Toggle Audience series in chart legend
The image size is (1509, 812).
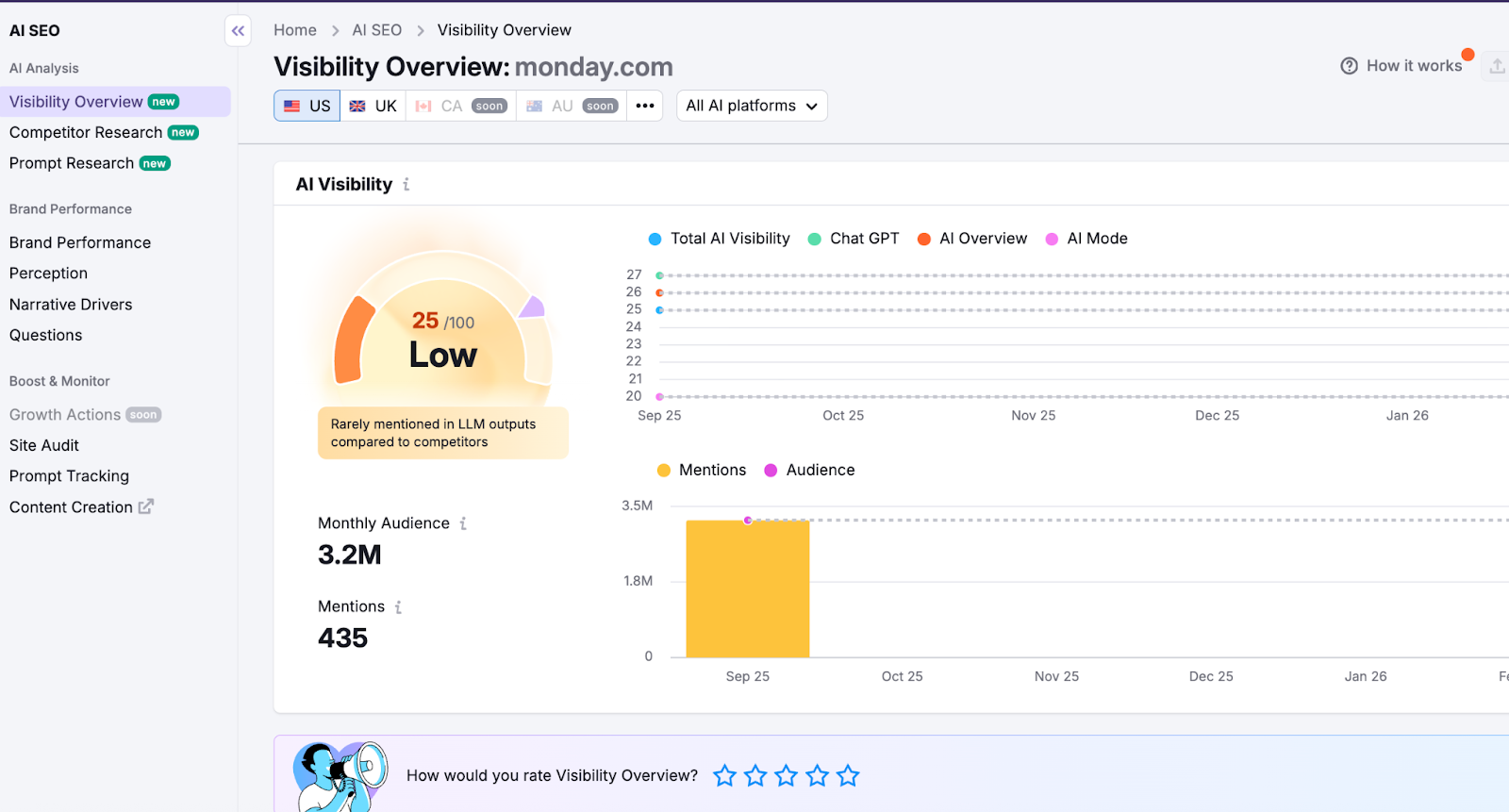[x=809, y=470]
